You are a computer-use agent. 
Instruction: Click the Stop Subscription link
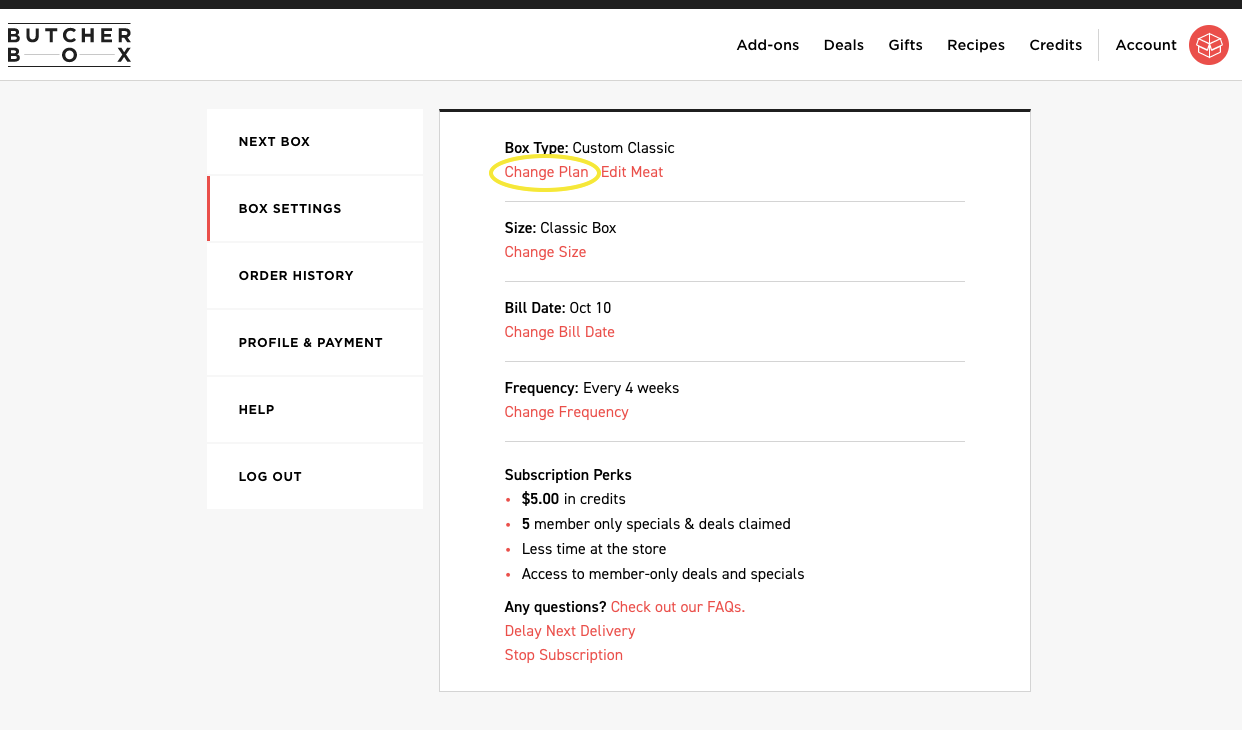coord(563,655)
